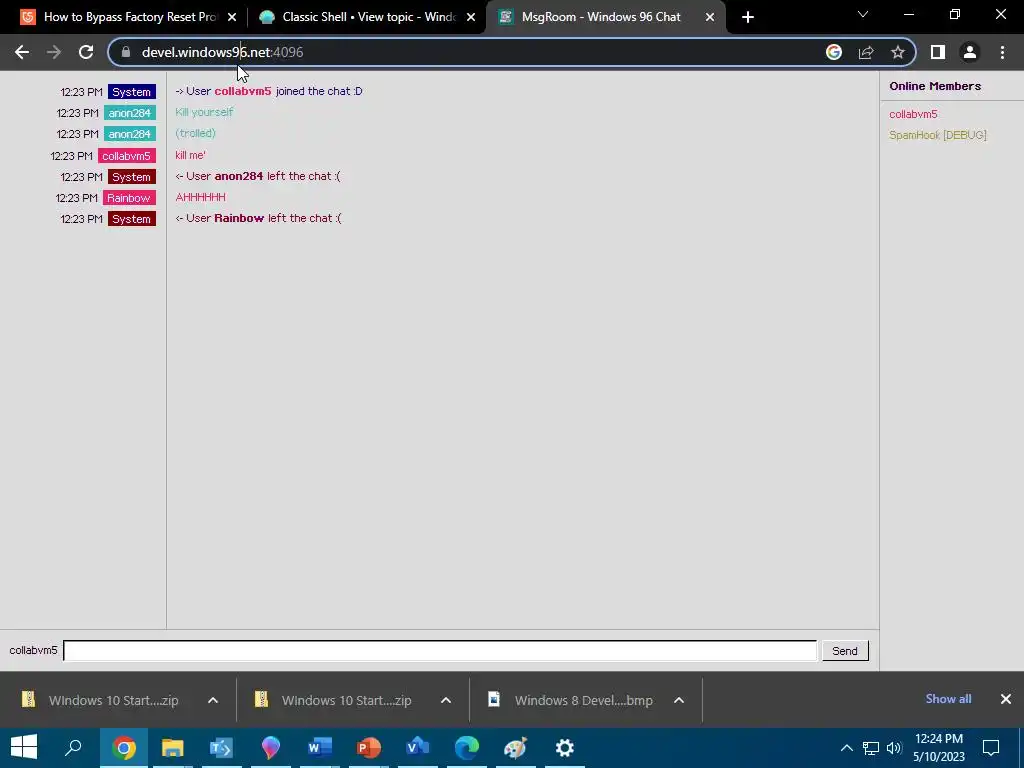1024x768 pixels.
Task: Go forward with the forward arrow
Action: tap(54, 52)
